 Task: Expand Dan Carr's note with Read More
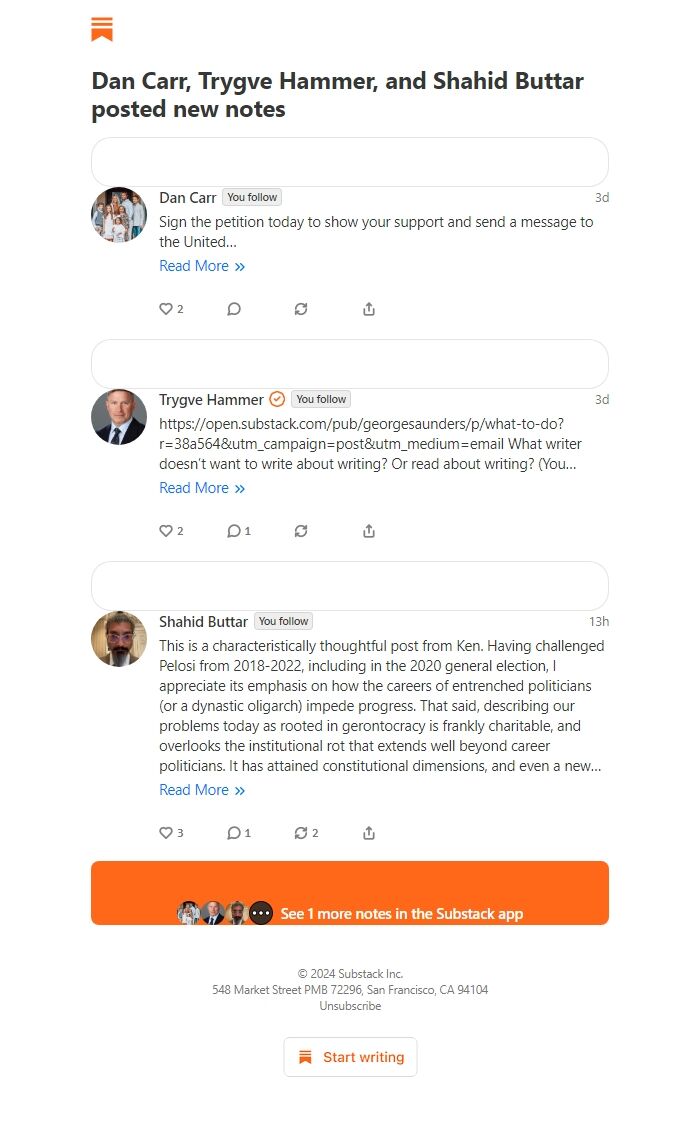pyautogui.click(x=202, y=266)
